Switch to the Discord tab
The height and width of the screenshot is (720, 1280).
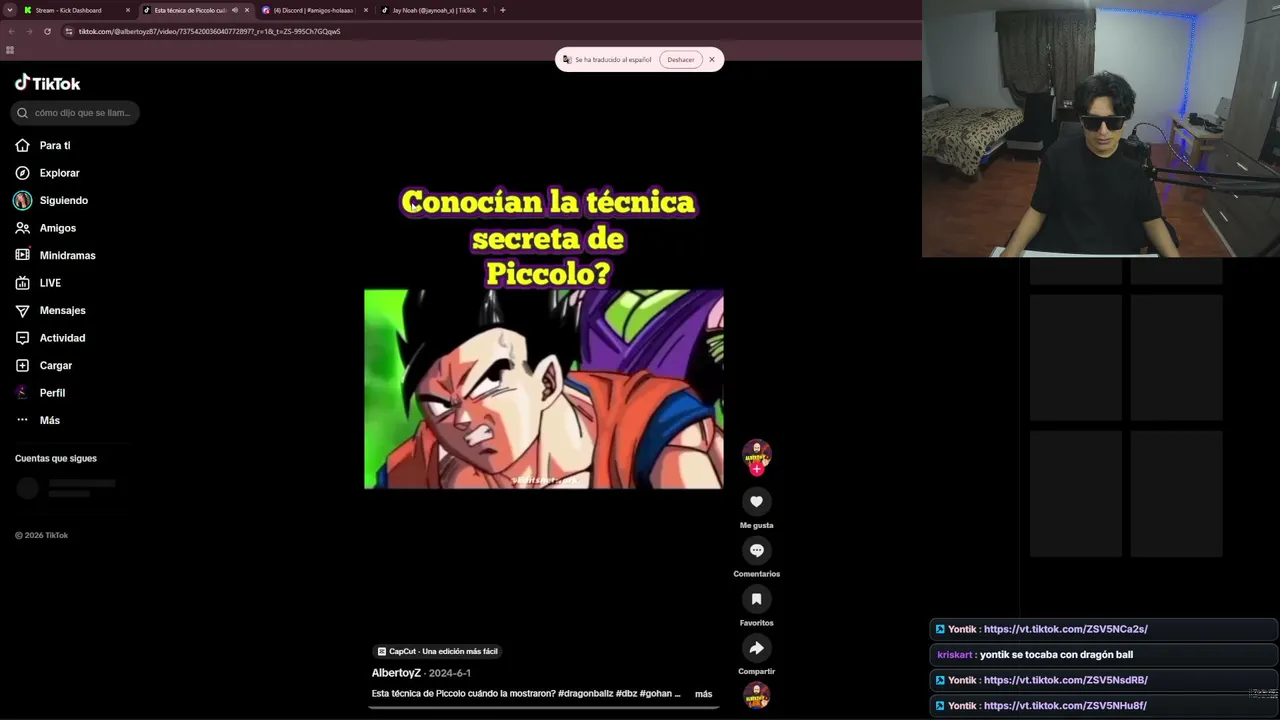click(313, 10)
